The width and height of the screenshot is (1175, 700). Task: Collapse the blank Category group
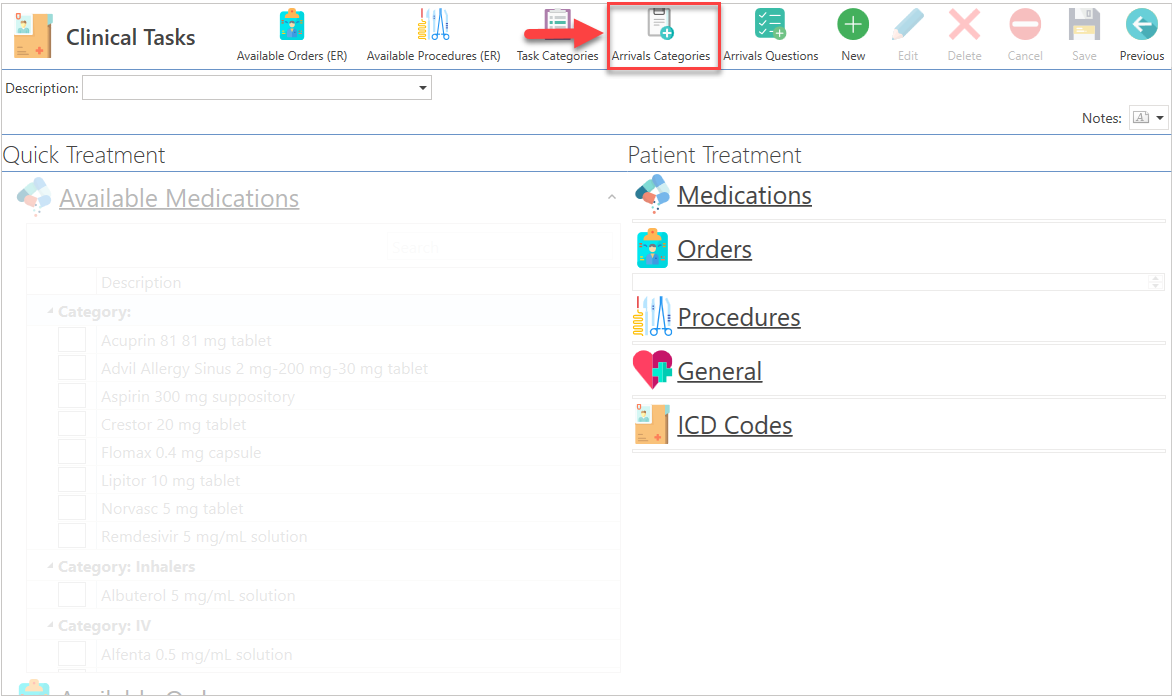coord(50,310)
